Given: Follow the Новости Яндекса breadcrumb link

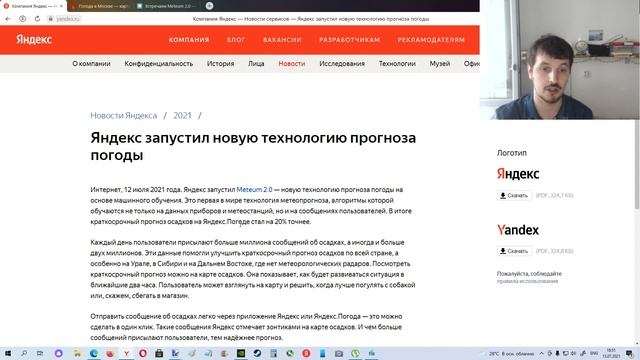Looking at the screenshot, I should [x=124, y=116].
